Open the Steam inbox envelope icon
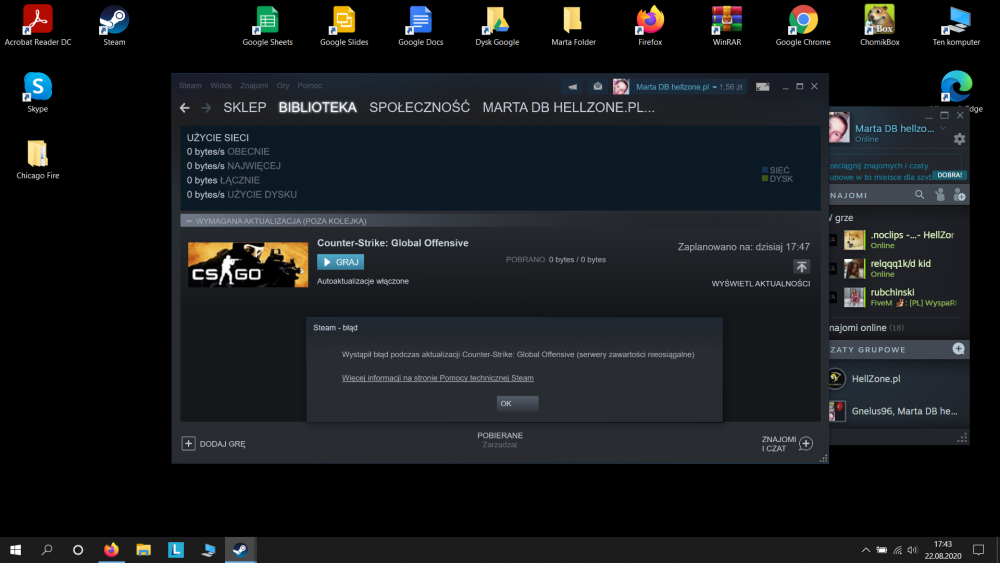Image resolution: width=1000 pixels, height=563 pixels. click(597, 87)
